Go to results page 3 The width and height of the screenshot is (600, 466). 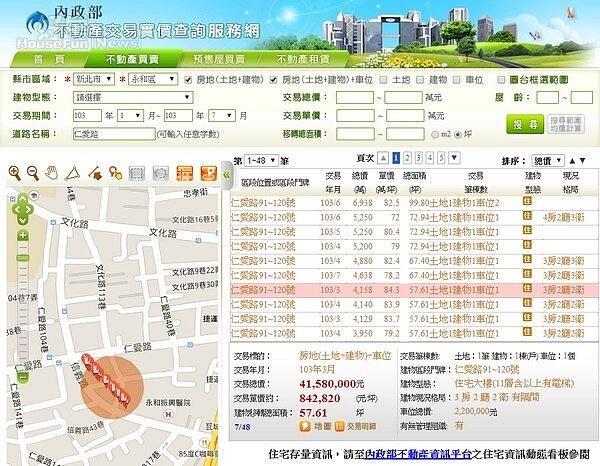point(419,158)
